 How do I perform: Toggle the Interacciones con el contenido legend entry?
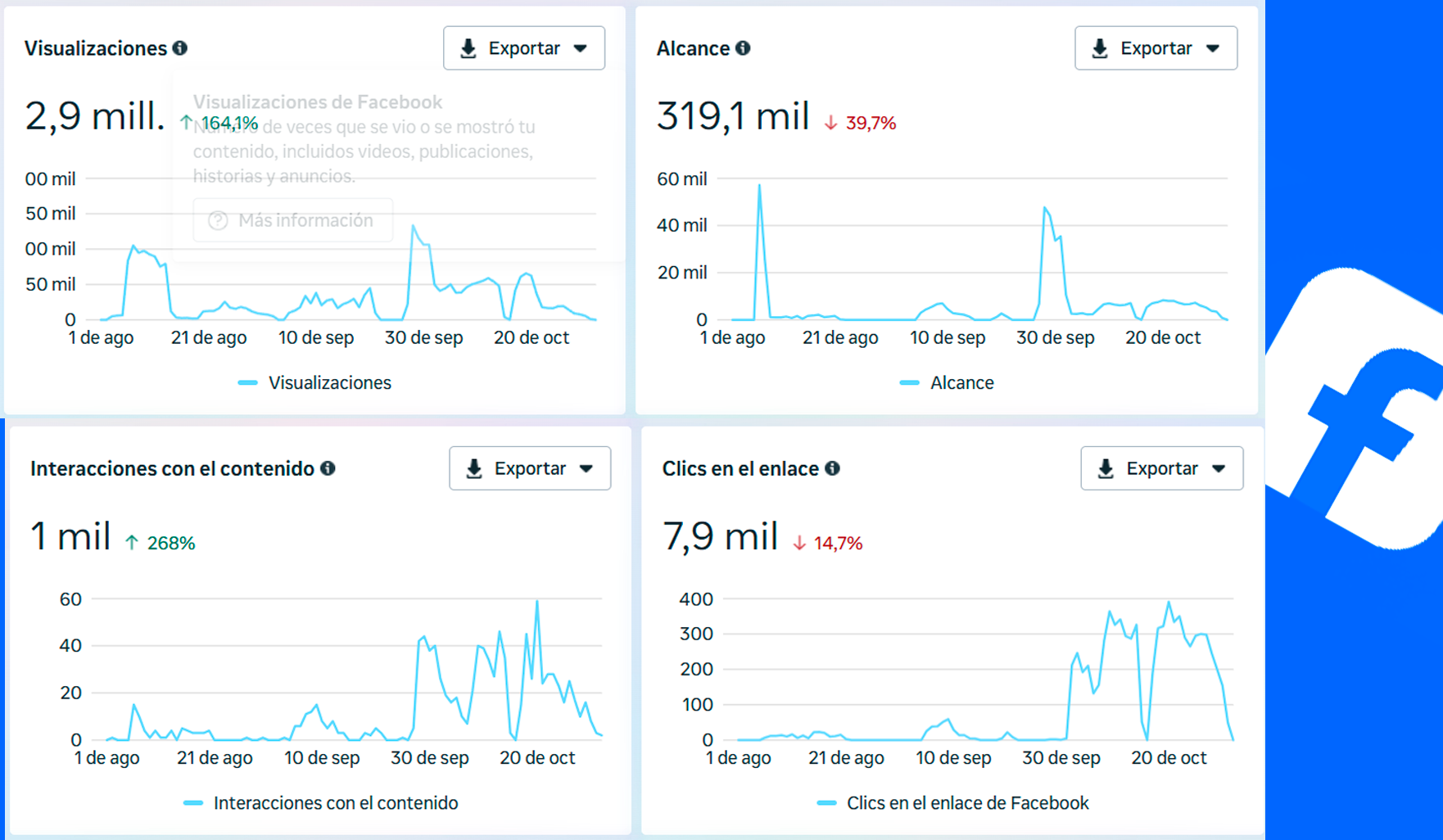tap(321, 803)
